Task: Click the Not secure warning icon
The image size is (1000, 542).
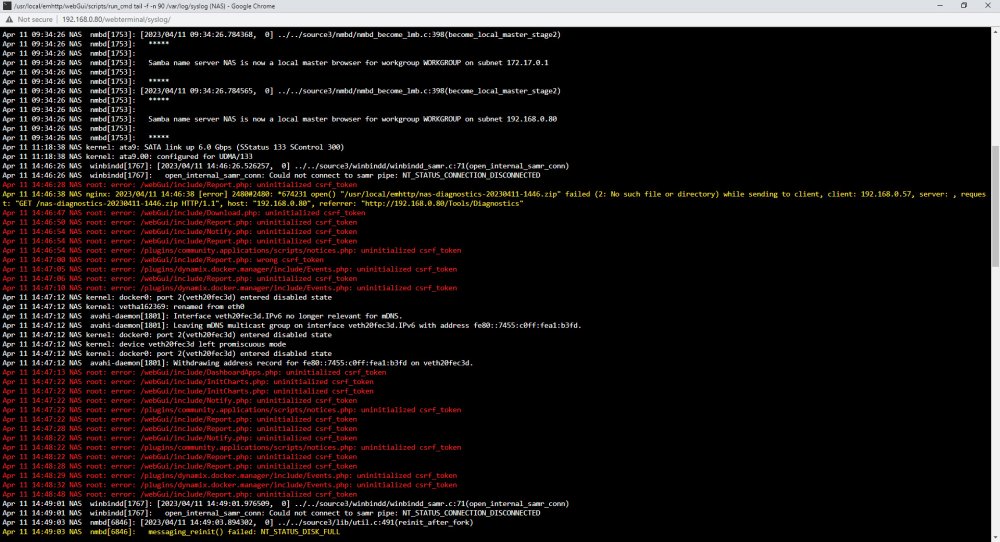Action: click(9, 20)
